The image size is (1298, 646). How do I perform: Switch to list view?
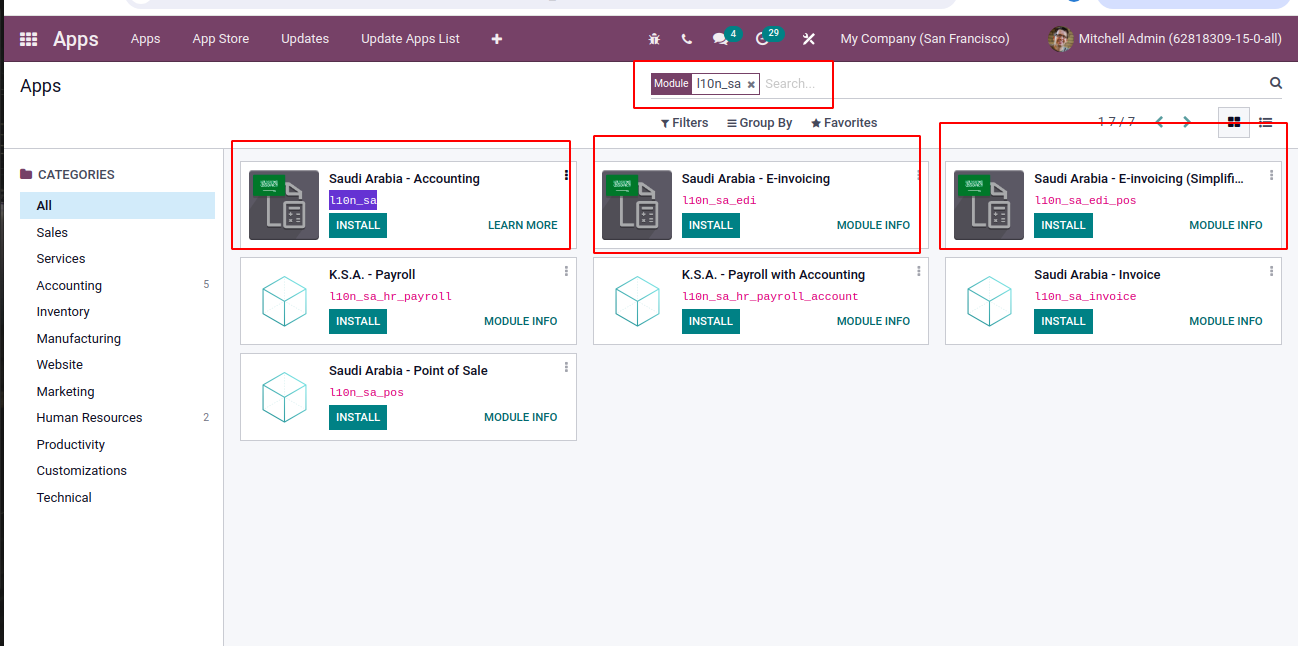click(x=1266, y=122)
